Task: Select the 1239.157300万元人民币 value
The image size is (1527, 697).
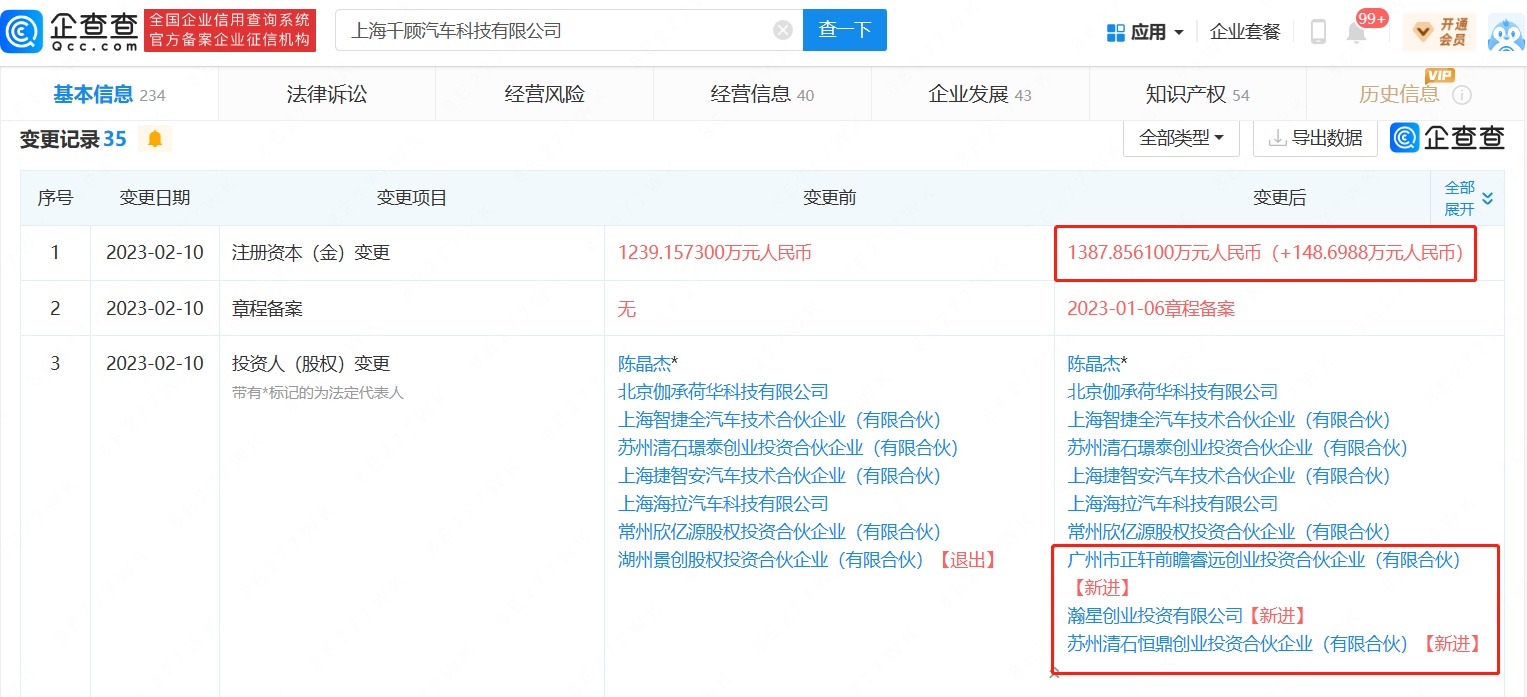Action: (715, 253)
